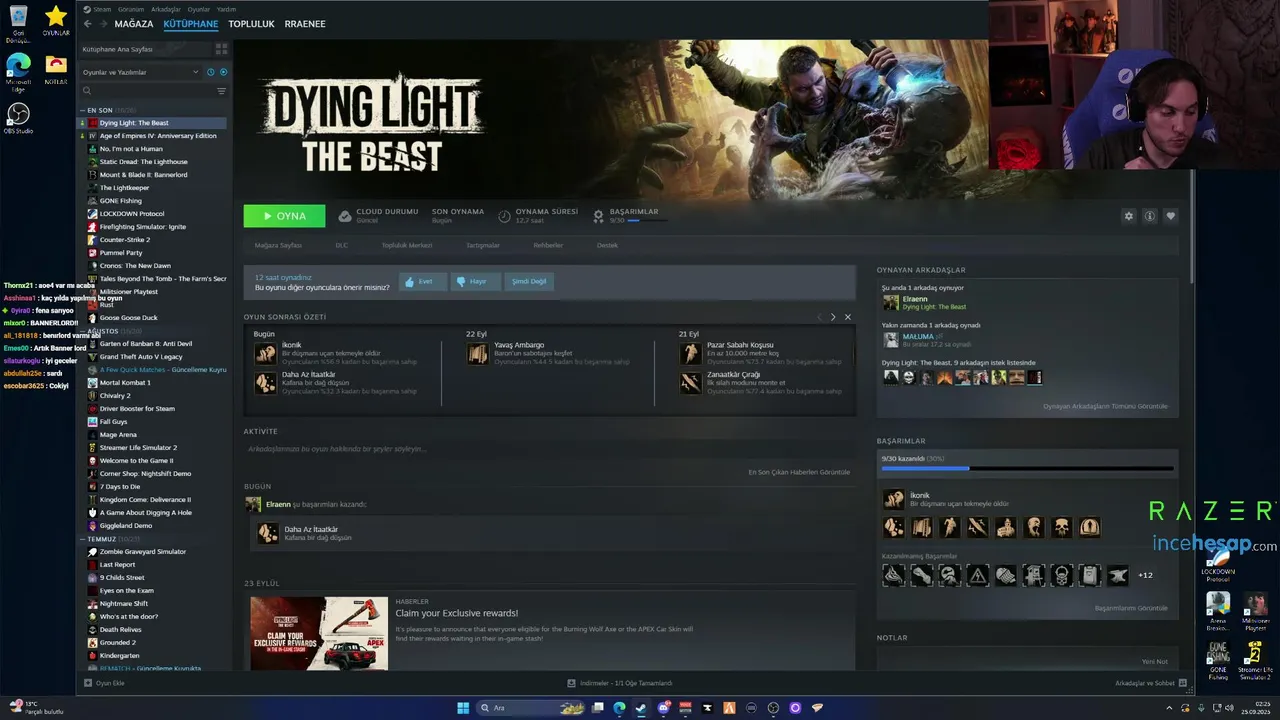Open game info icon
The image size is (1280, 720).
click(1150, 216)
